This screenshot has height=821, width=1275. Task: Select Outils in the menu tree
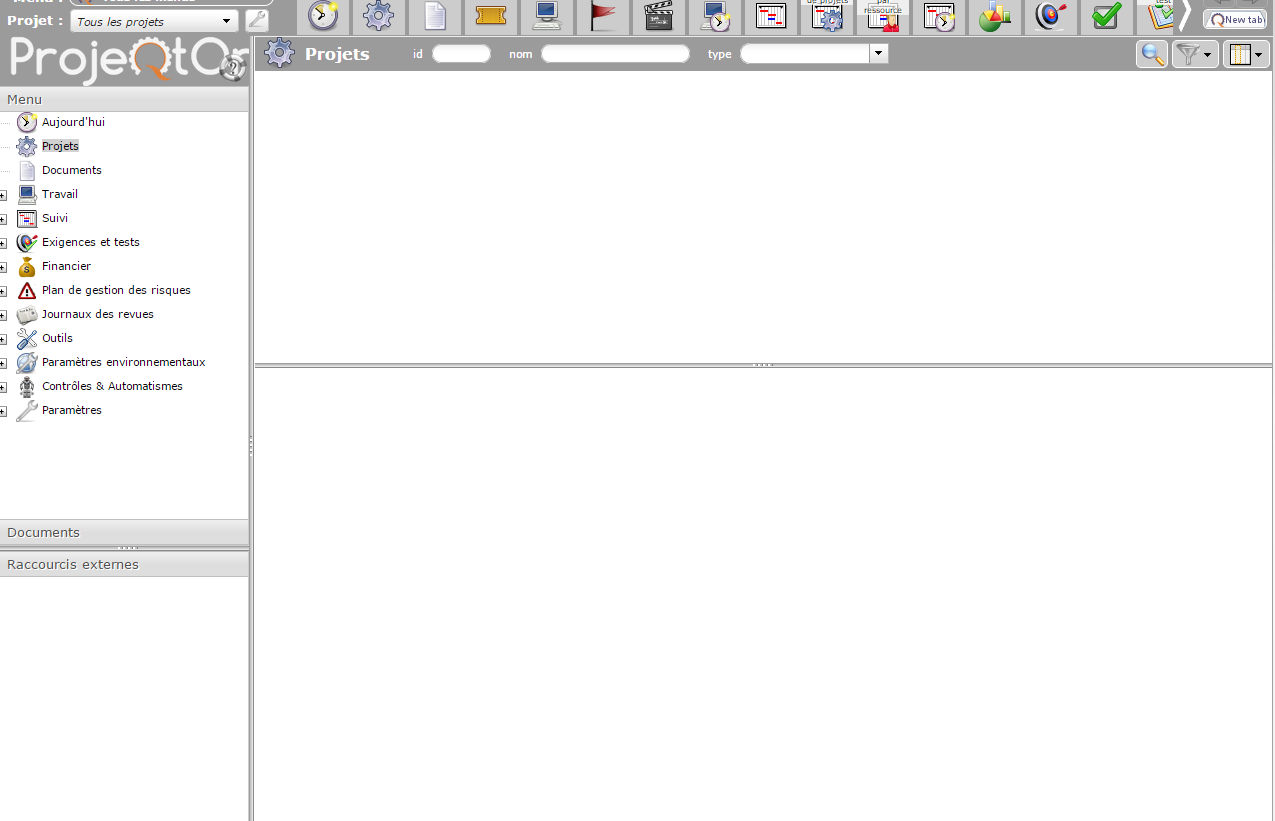tap(57, 338)
